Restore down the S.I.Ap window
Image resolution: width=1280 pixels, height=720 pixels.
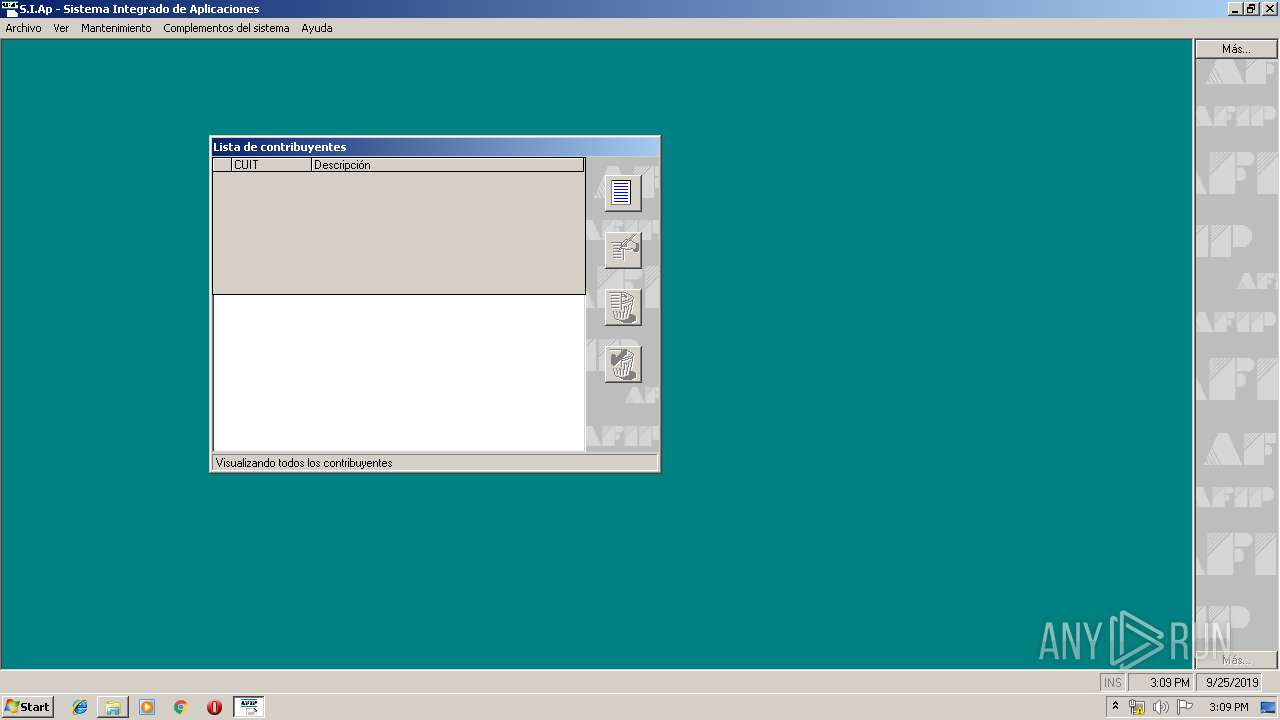(x=1251, y=9)
